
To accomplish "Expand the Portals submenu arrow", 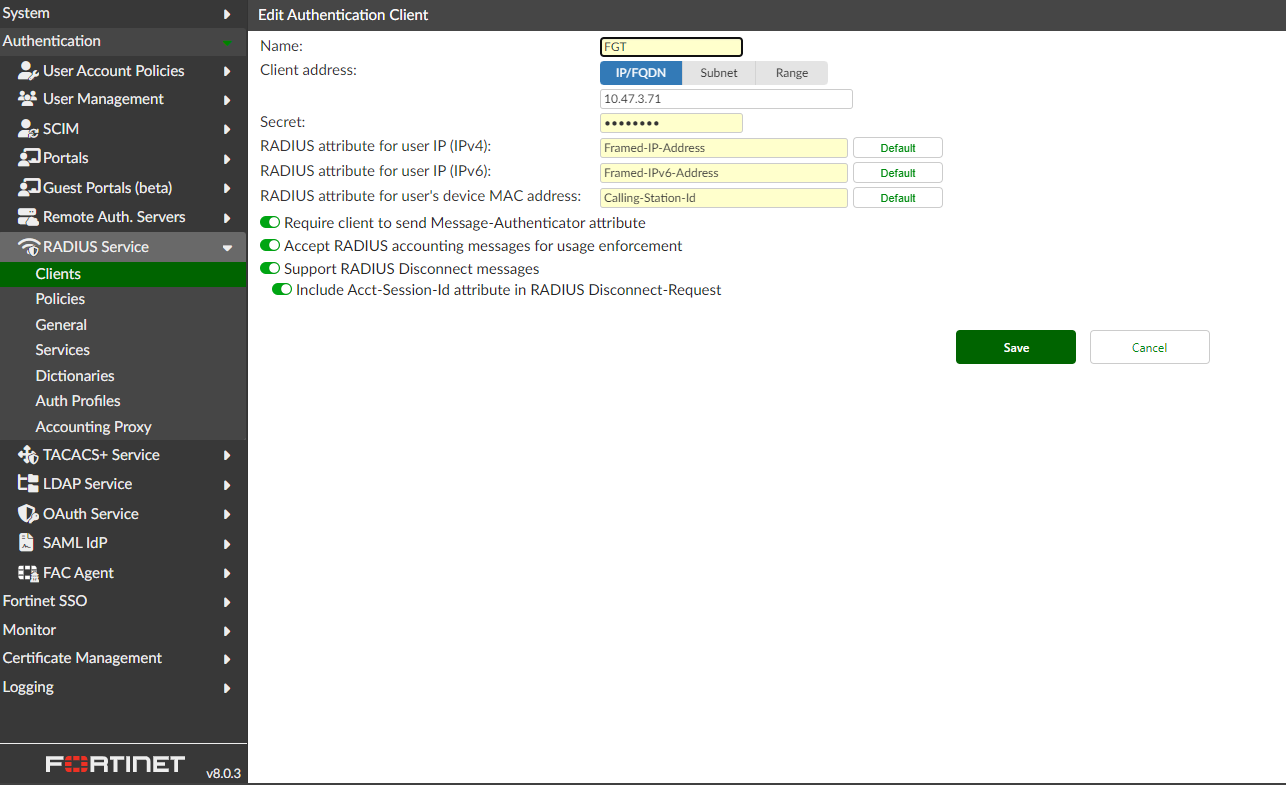I will click(228, 158).
